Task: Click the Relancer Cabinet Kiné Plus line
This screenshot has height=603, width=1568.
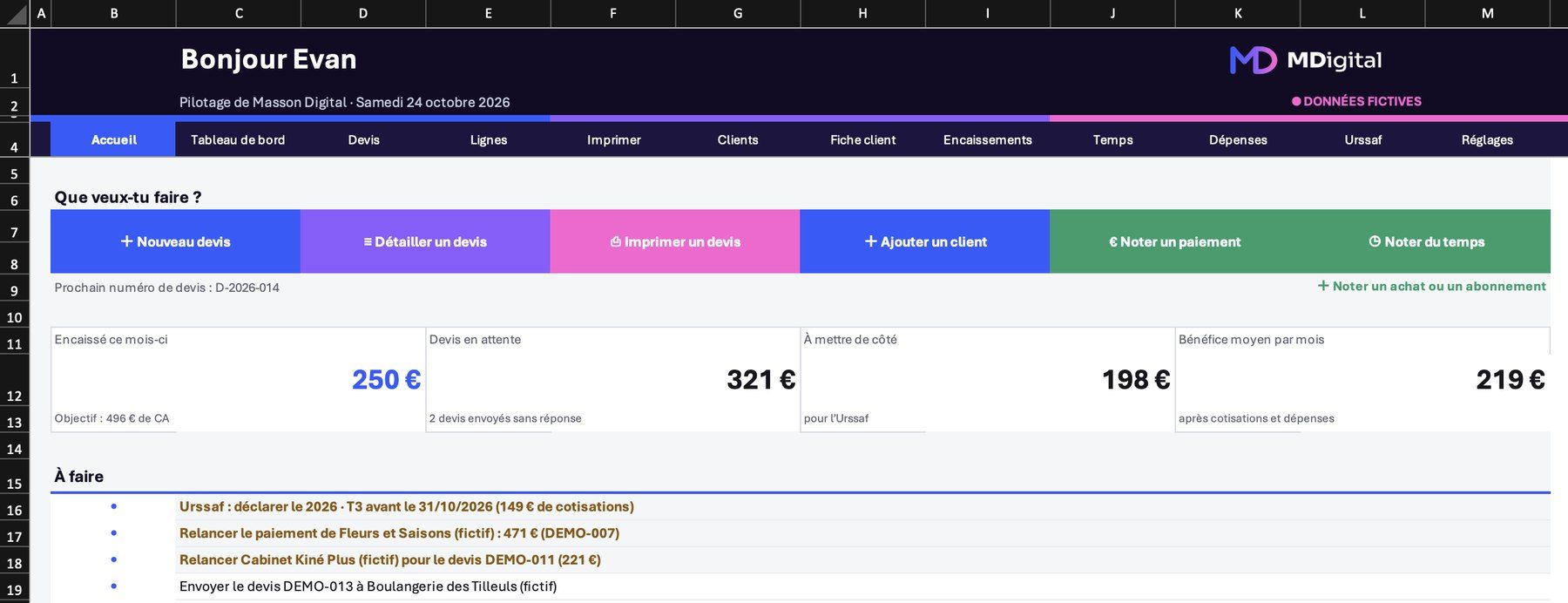Action: tap(389, 559)
